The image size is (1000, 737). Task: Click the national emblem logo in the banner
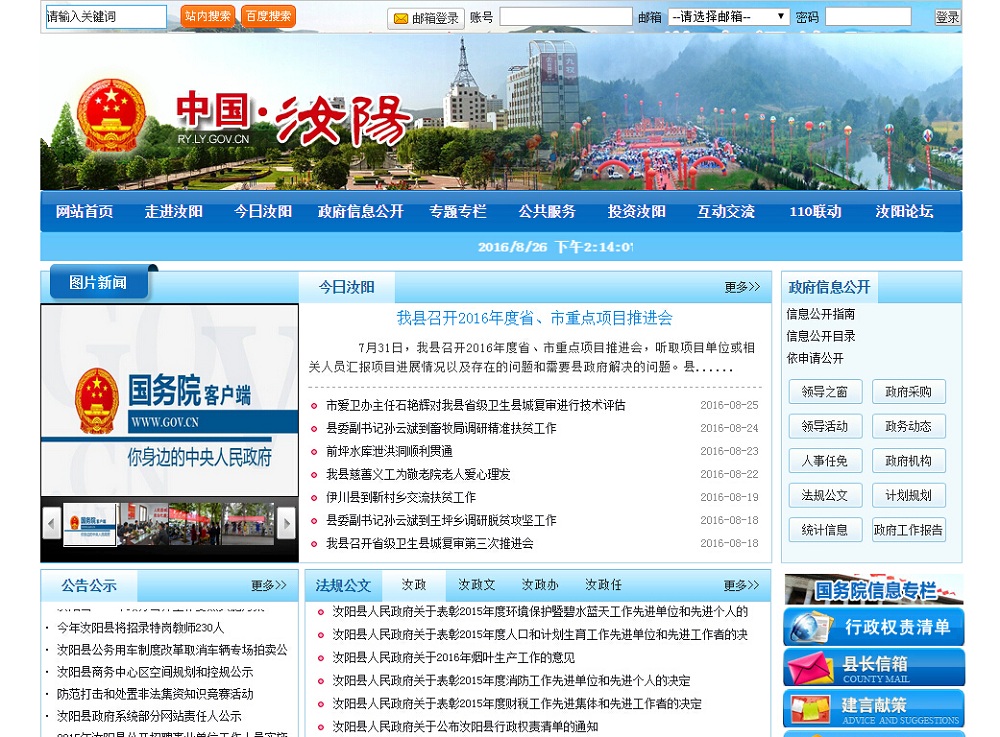click(111, 116)
